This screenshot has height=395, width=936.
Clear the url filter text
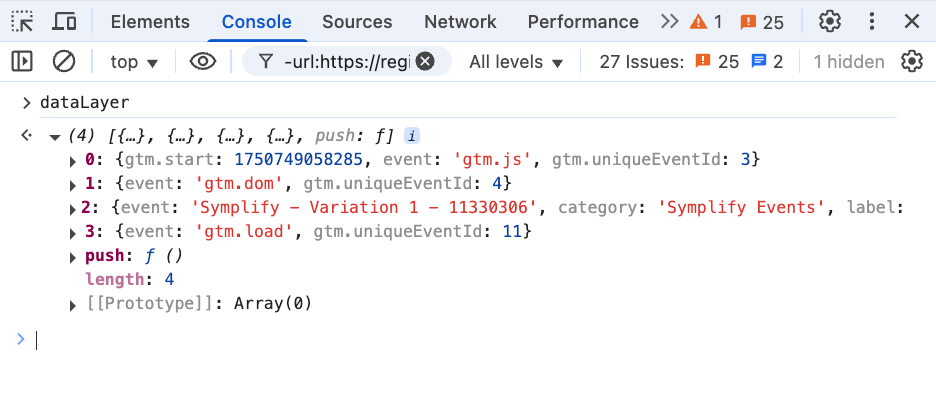[425, 61]
